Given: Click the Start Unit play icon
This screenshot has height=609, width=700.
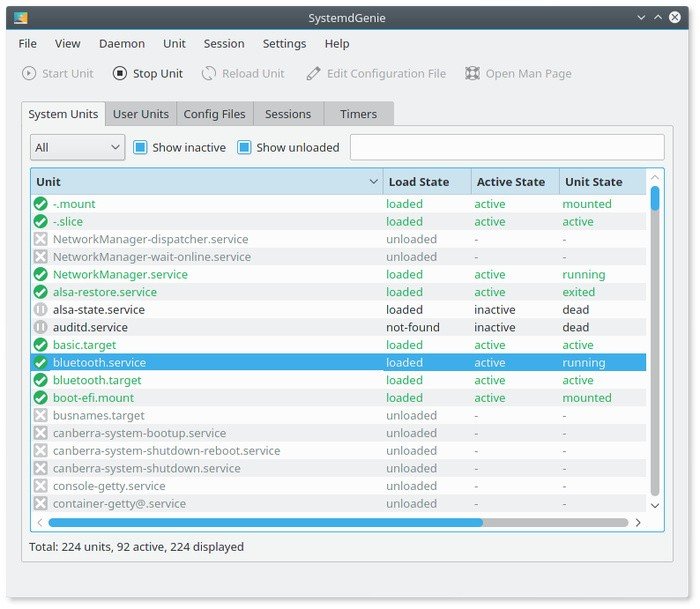Looking at the screenshot, I should pyautogui.click(x=29, y=73).
